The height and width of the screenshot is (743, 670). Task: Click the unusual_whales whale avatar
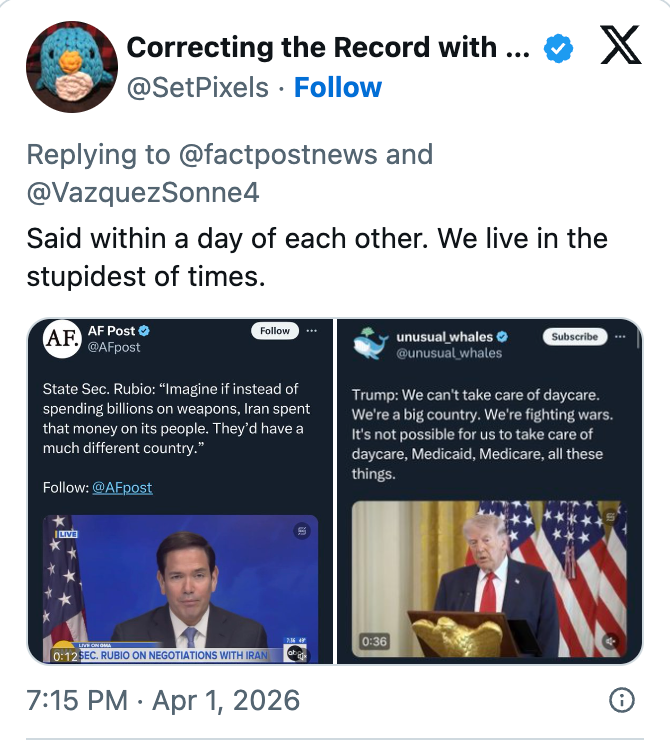click(x=371, y=344)
